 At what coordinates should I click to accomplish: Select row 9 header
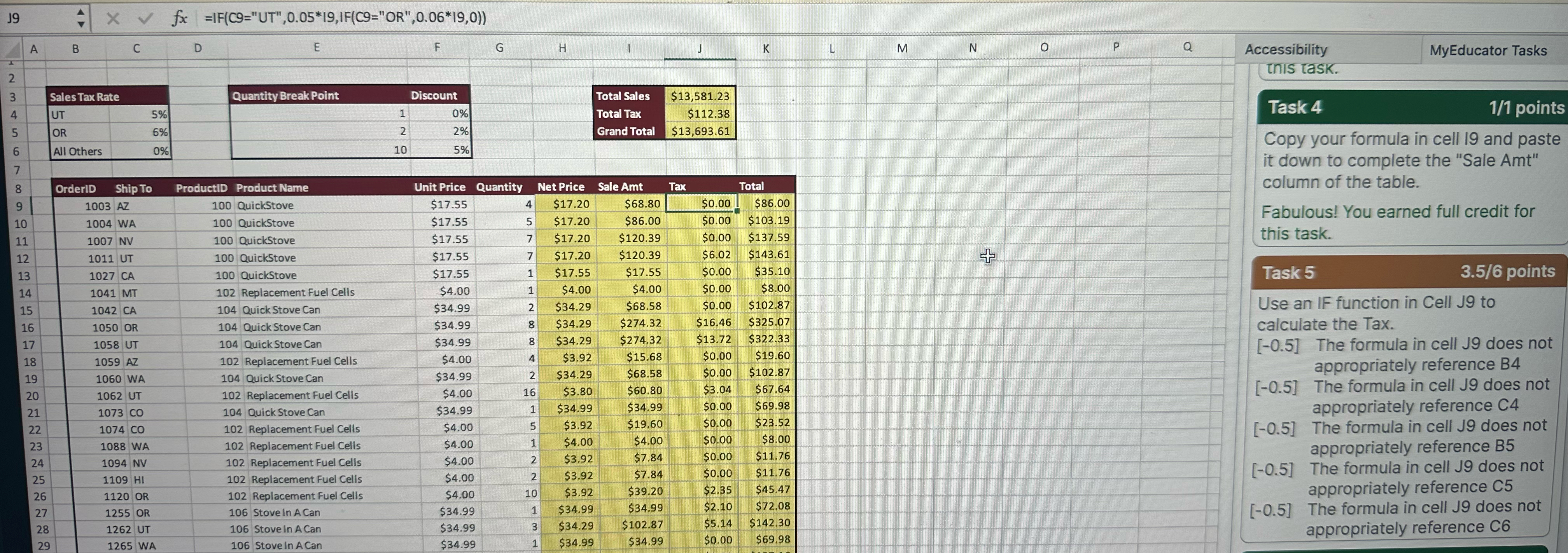click(18, 206)
